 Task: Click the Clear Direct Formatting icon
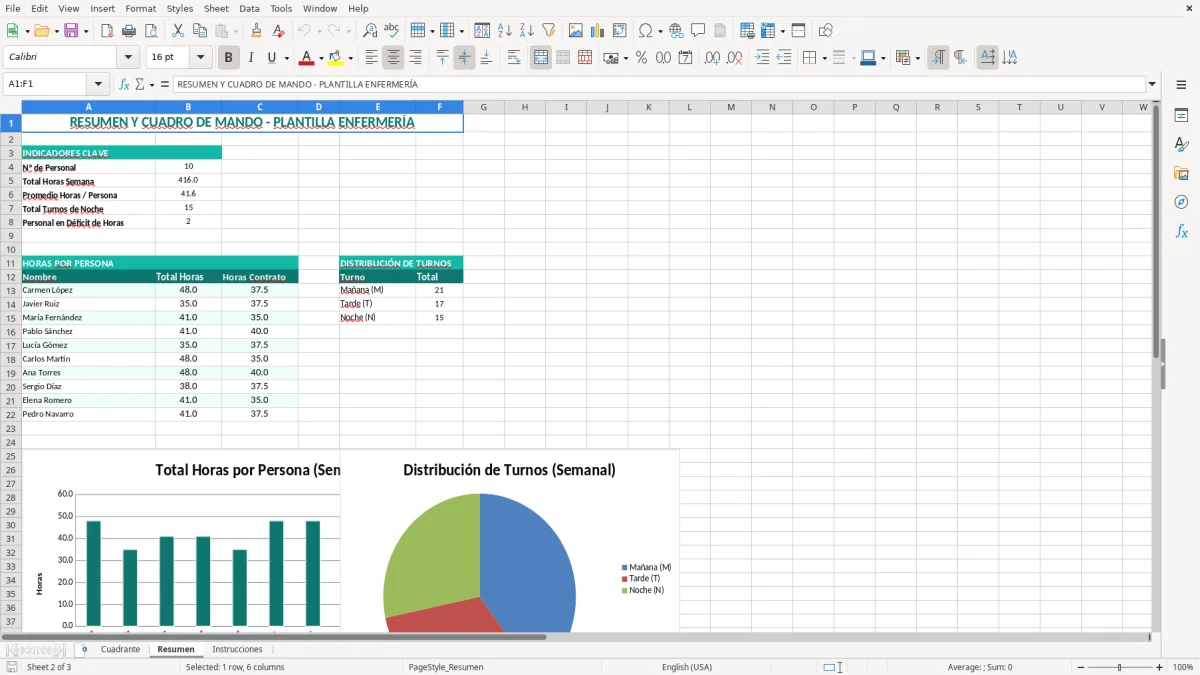278,31
